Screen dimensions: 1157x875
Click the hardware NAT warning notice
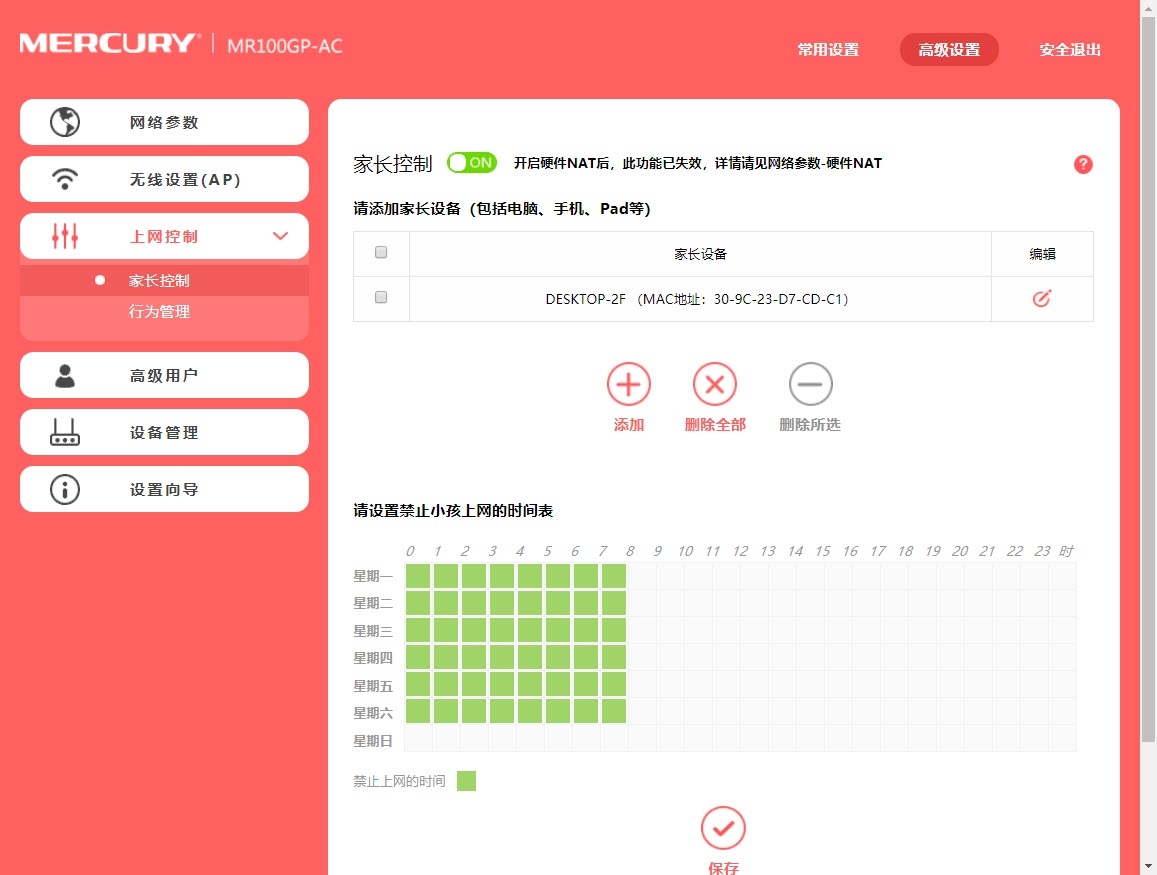697,163
